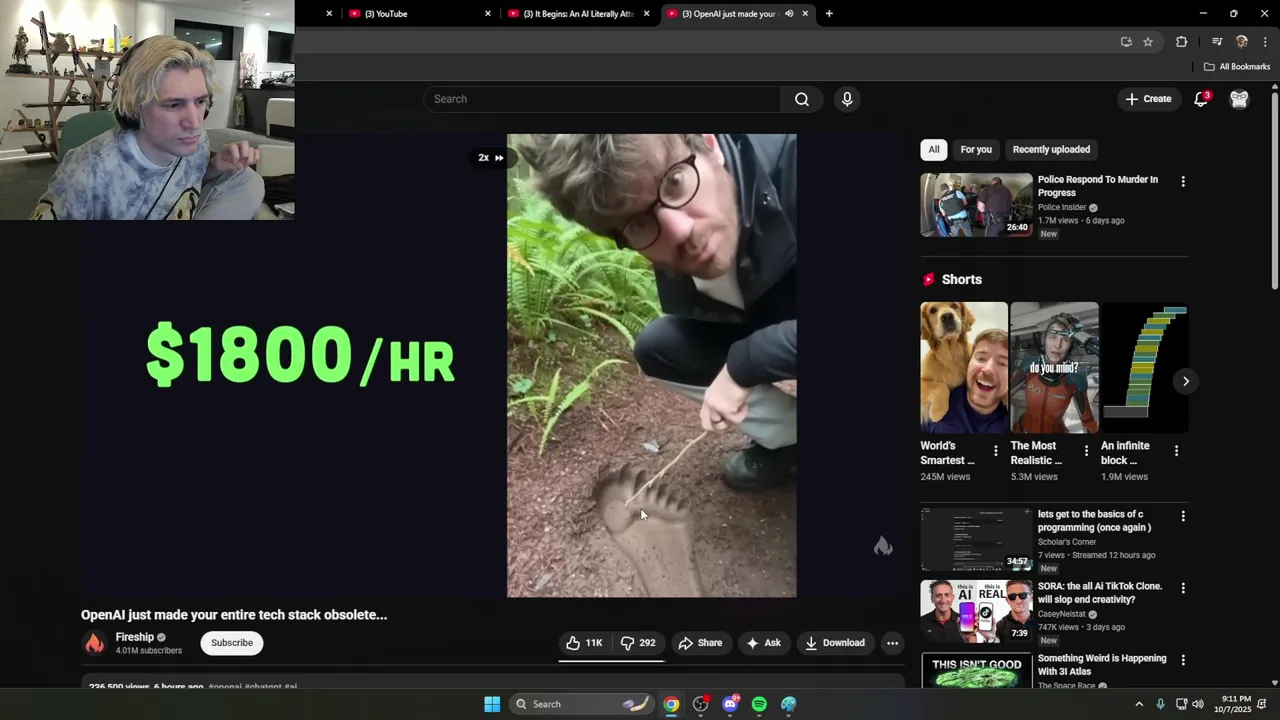Open the Fireship channel avatar

pos(94,643)
